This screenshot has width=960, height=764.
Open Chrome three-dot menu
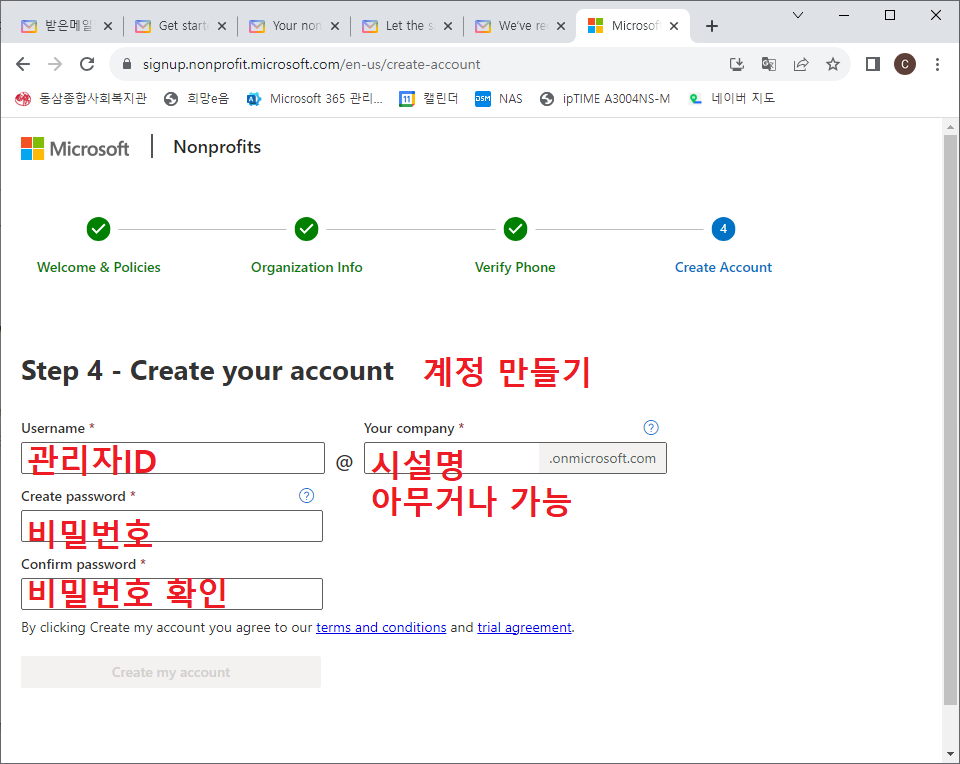(937, 64)
